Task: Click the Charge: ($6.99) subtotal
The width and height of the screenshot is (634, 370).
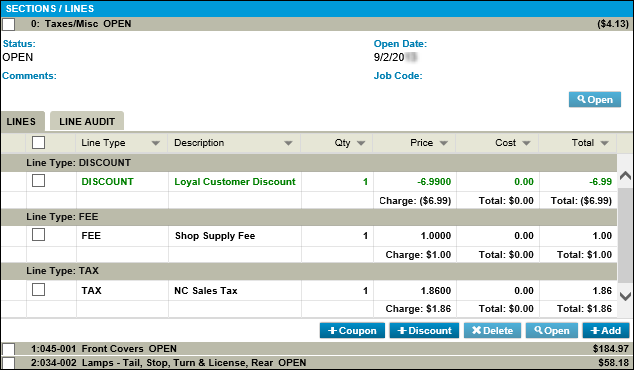Action: 415,201
